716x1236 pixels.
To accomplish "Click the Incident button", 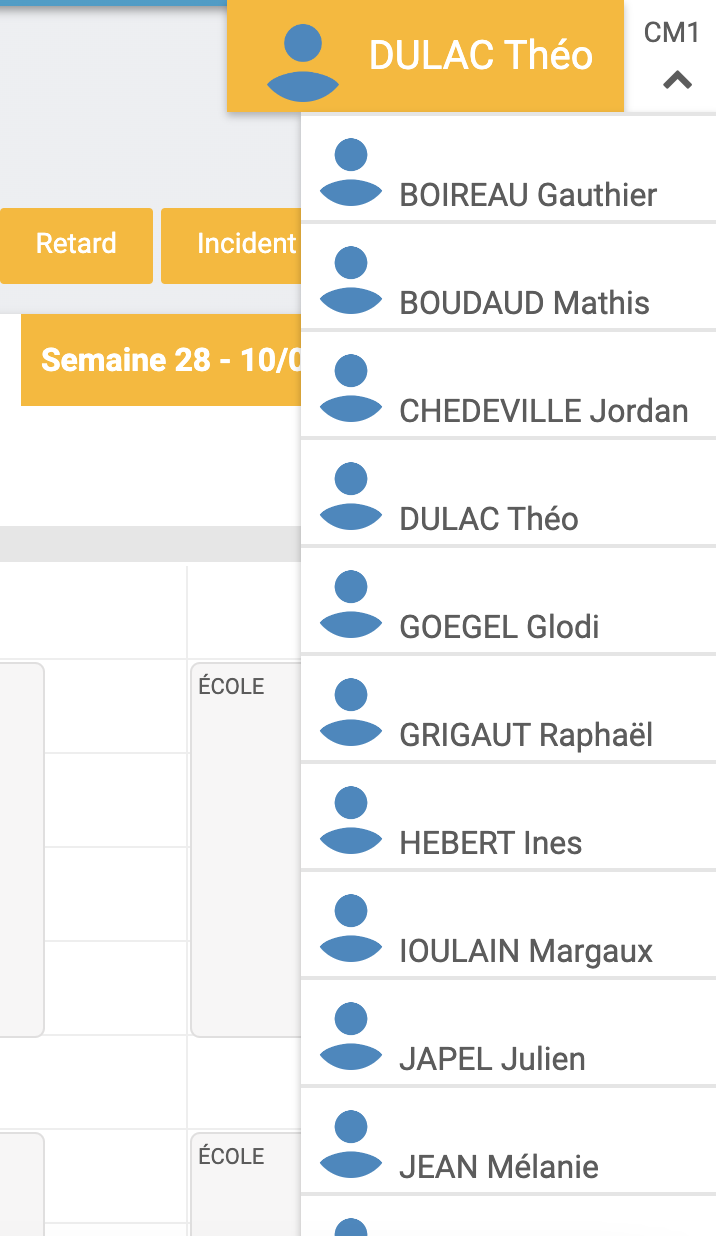I will (232, 245).
